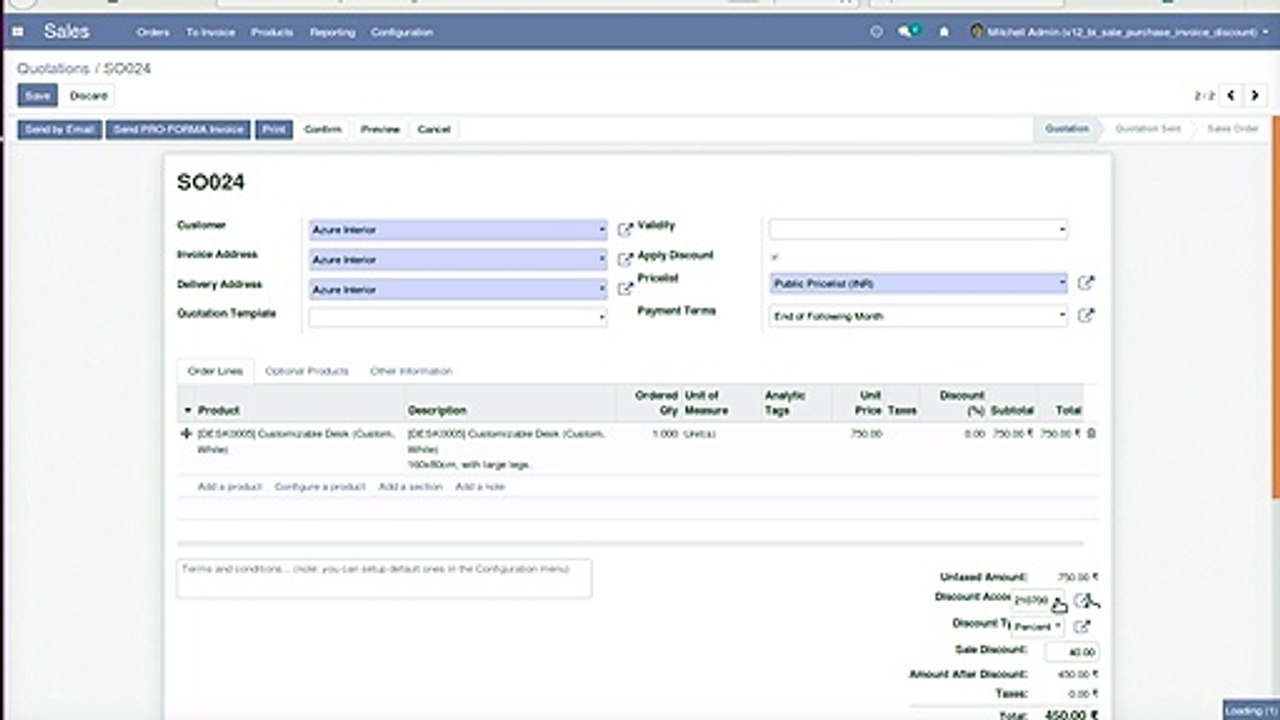Open Discount Account external link icon

point(1082,600)
